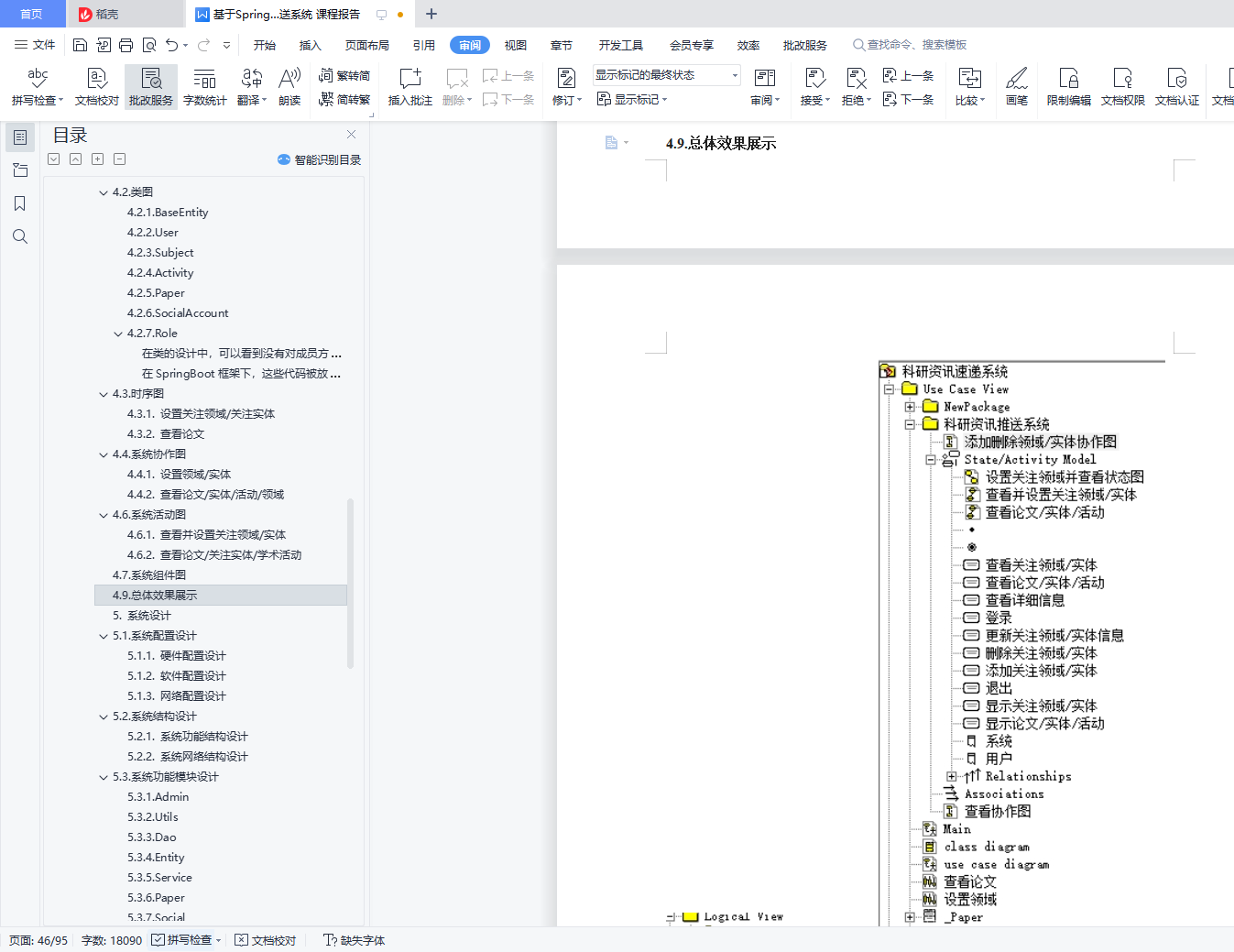Open chapter navigation icon in left sidebar

tap(20, 170)
